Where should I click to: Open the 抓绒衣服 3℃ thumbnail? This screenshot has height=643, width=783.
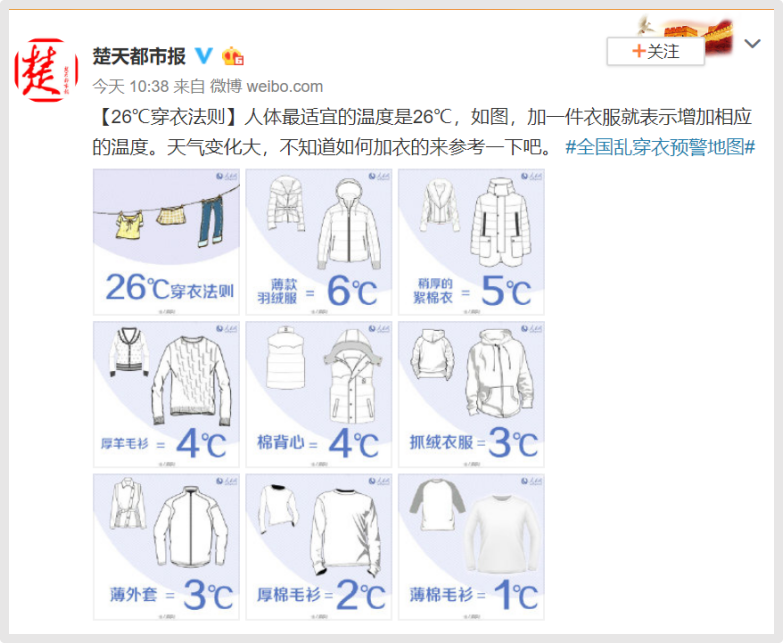coord(471,394)
